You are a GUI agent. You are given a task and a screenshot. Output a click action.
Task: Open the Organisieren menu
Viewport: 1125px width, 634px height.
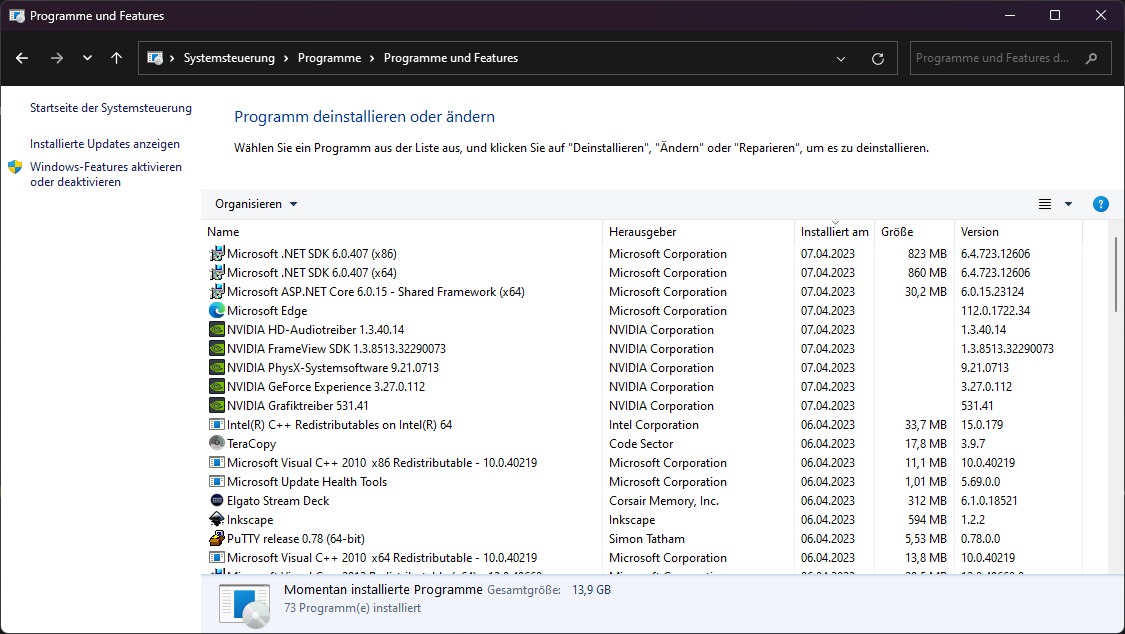click(x=255, y=204)
